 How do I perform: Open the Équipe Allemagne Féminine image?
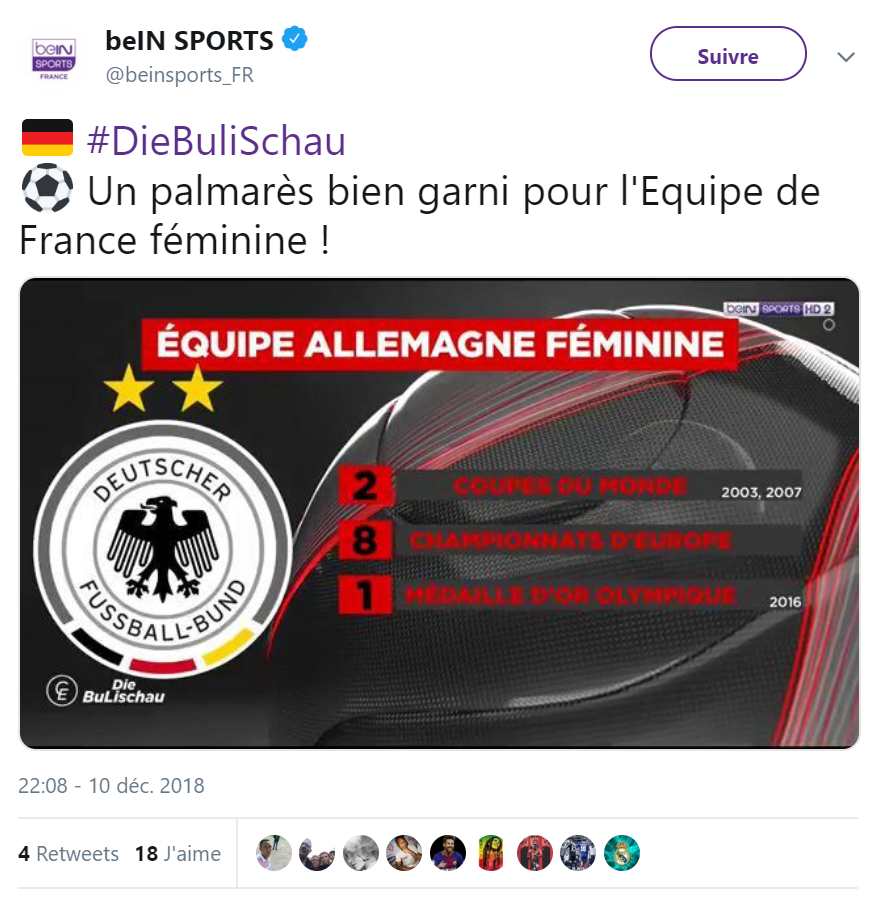pos(439,513)
